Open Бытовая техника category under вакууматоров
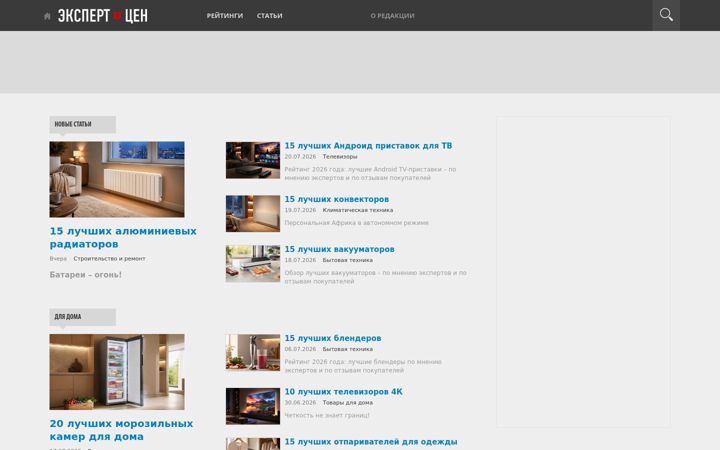Viewport: 720px width, 450px height. [x=348, y=260]
